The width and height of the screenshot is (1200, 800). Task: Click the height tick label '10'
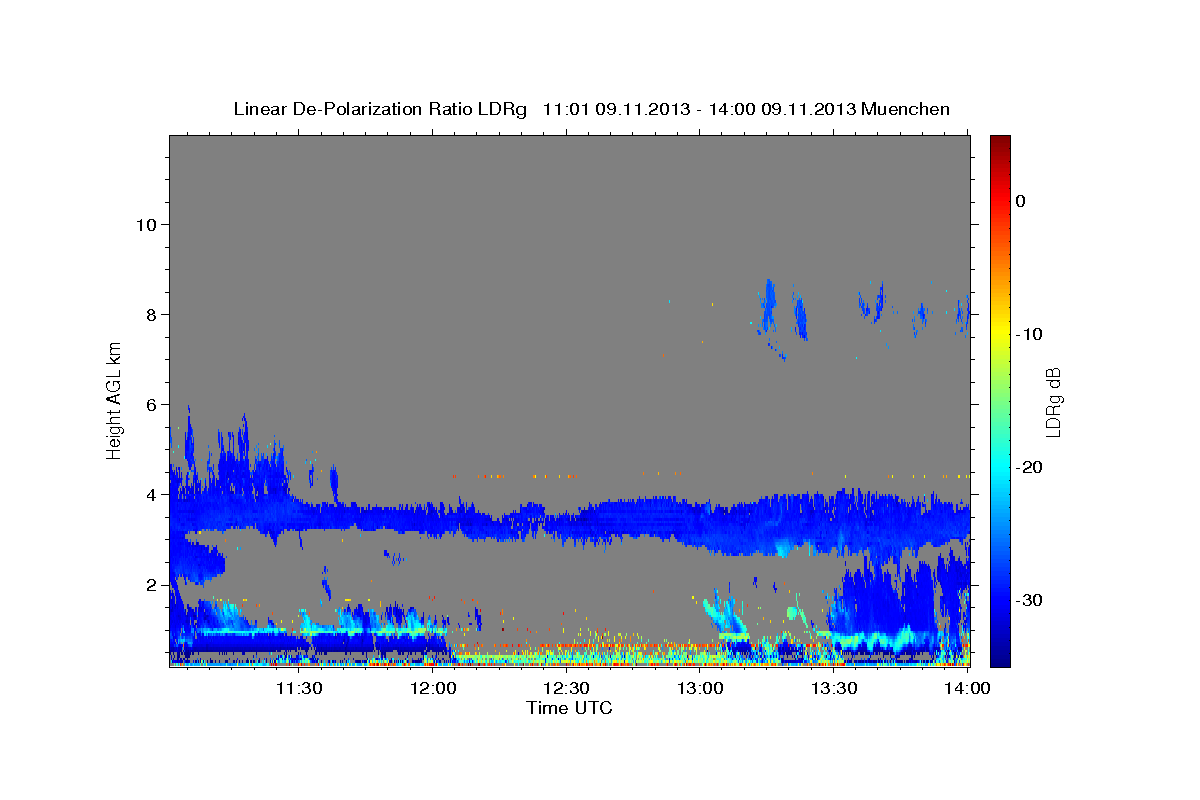pyautogui.click(x=146, y=224)
